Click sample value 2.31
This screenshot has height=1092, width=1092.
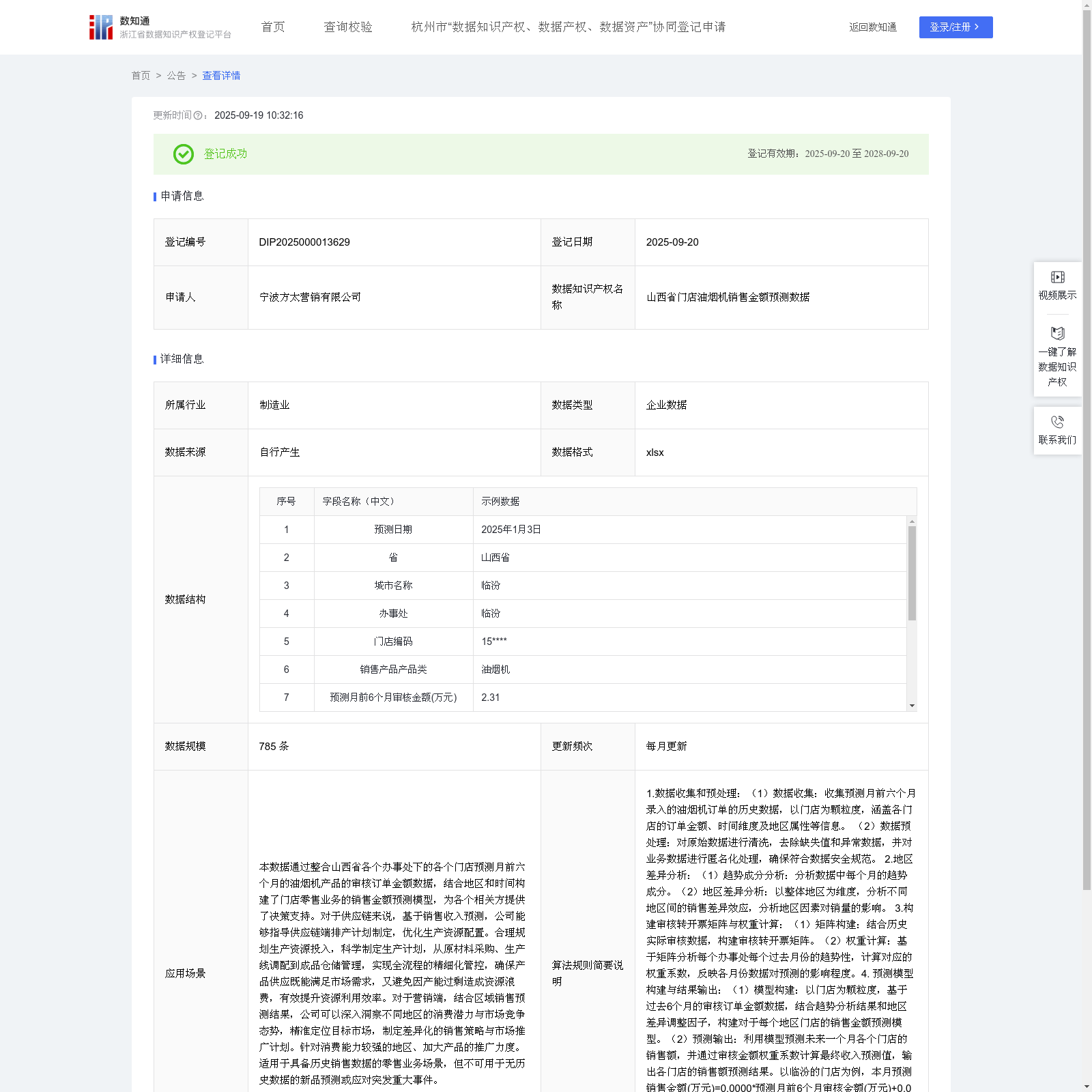(491, 698)
